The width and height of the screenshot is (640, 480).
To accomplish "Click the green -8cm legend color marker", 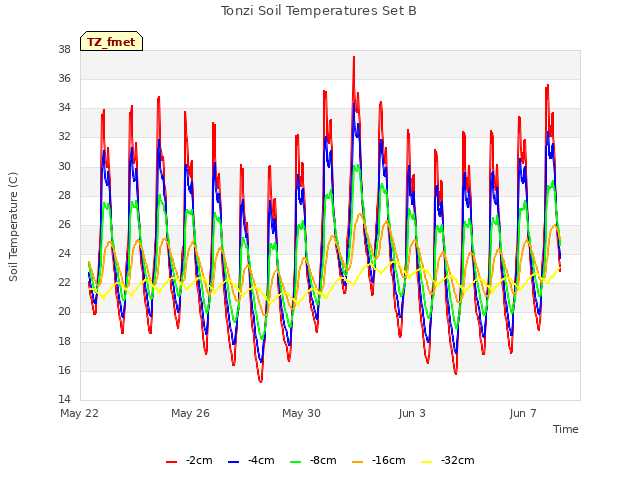I will pyautogui.click(x=296, y=462).
